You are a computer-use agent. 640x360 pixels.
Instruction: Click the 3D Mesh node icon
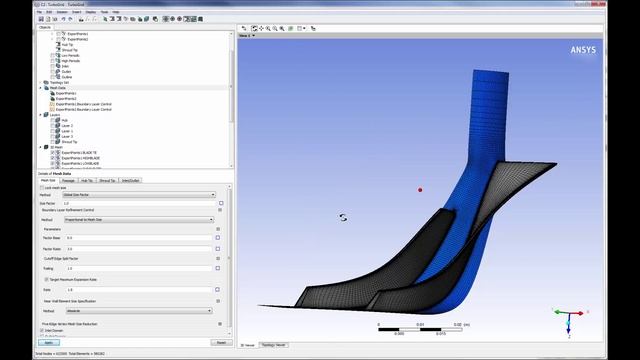coord(47,147)
